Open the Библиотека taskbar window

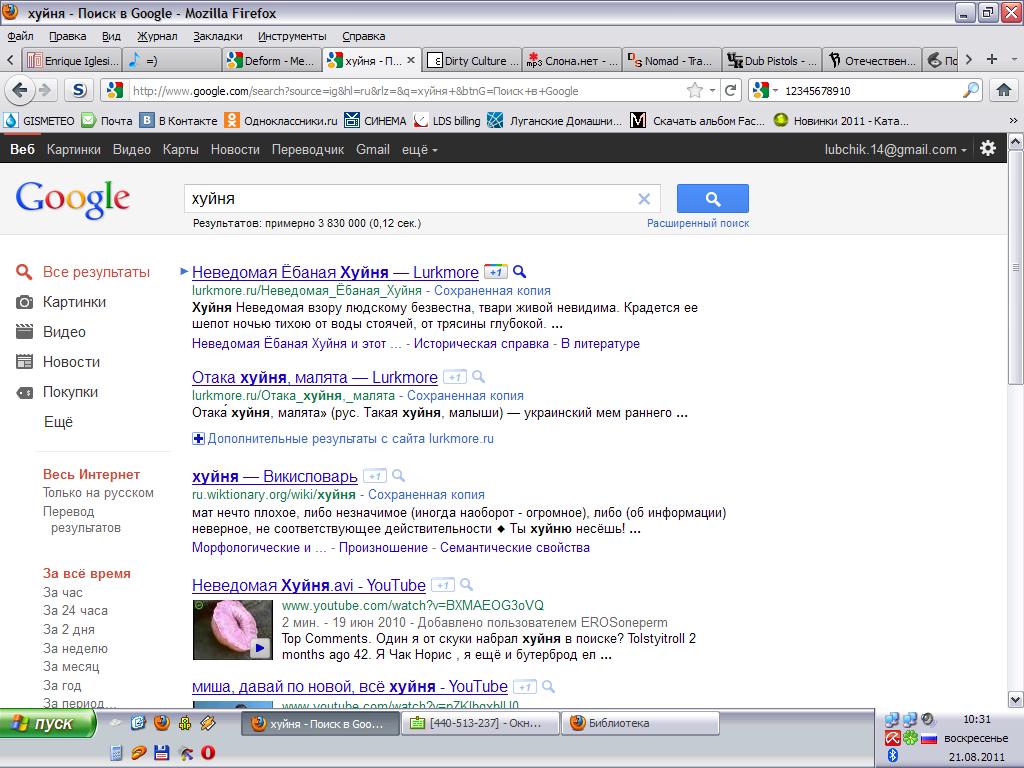click(x=640, y=723)
